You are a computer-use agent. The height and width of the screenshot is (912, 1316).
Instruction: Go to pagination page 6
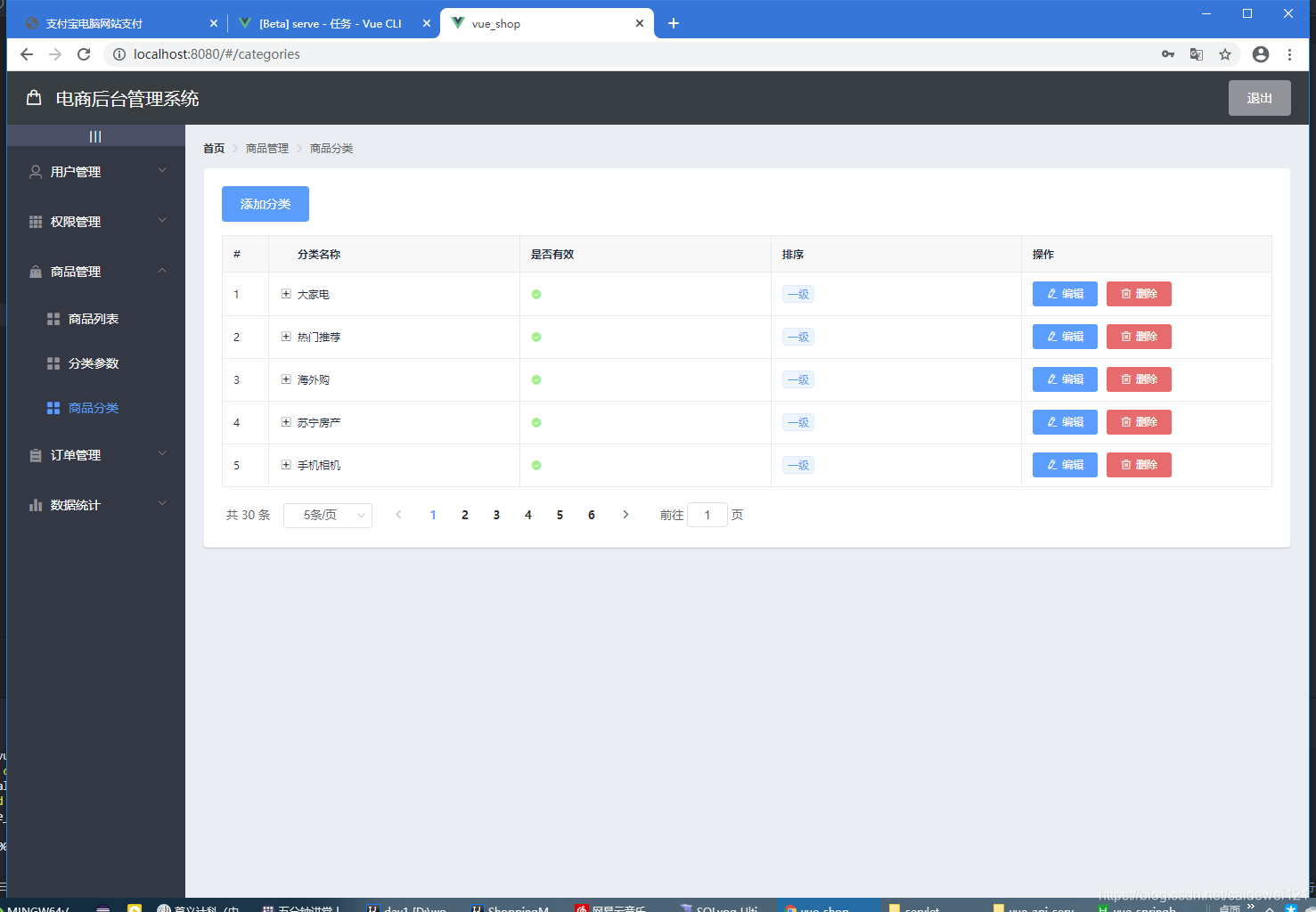(x=592, y=515)
